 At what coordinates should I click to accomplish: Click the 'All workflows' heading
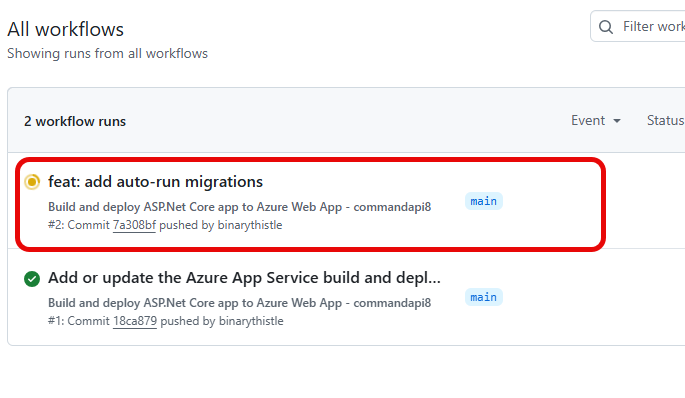click(66, 30)
